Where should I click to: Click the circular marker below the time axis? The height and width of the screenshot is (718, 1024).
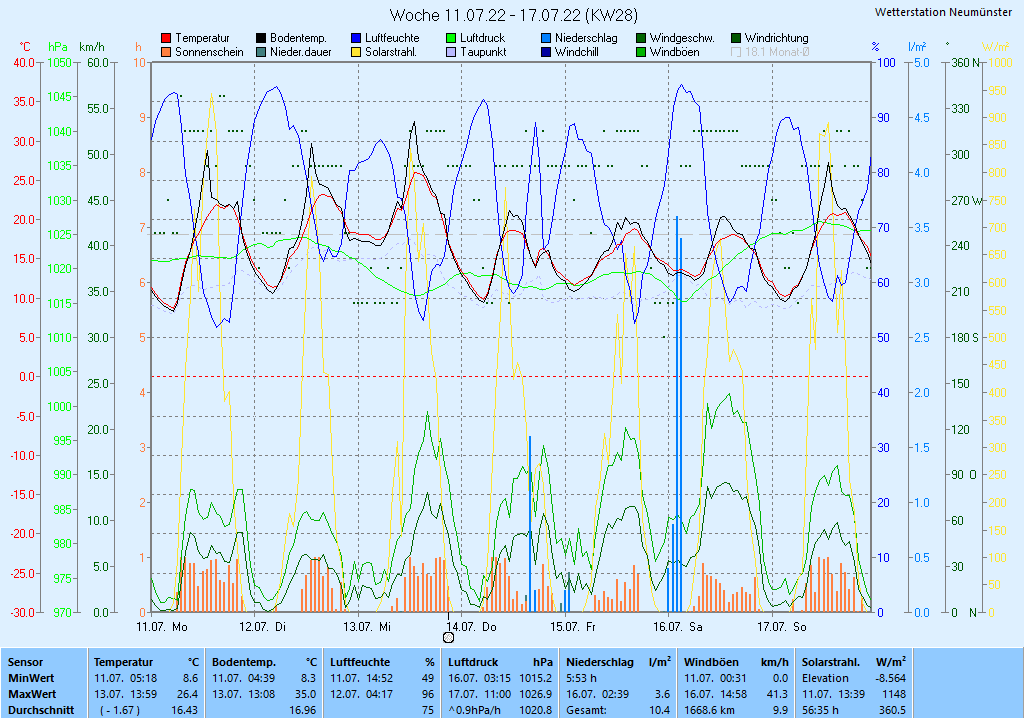click(x=449, y=638)
